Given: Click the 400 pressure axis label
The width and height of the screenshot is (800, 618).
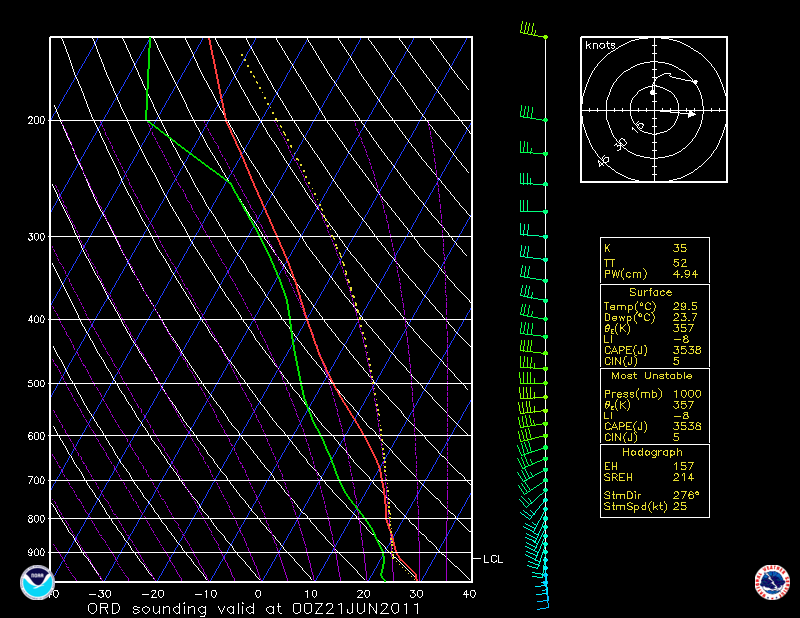Looking at the screenshot, I should (36, 319).
